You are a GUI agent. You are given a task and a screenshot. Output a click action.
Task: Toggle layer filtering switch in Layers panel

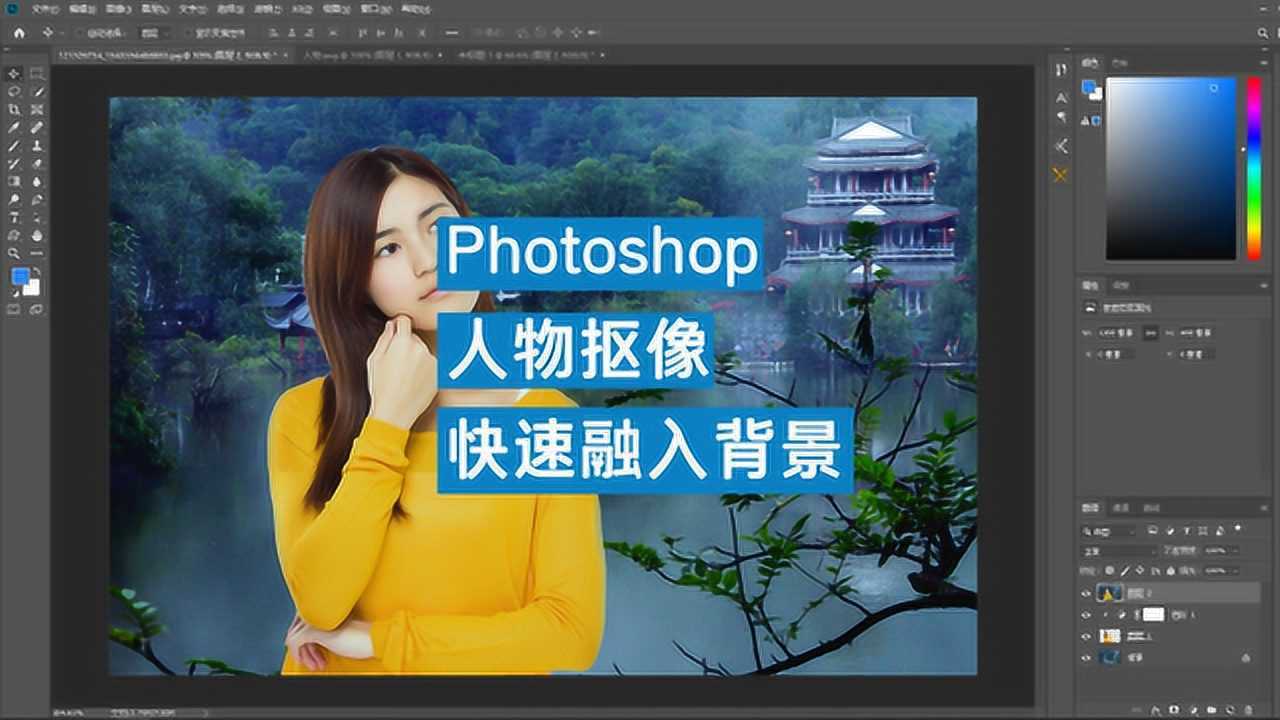tap(1237, 528)
